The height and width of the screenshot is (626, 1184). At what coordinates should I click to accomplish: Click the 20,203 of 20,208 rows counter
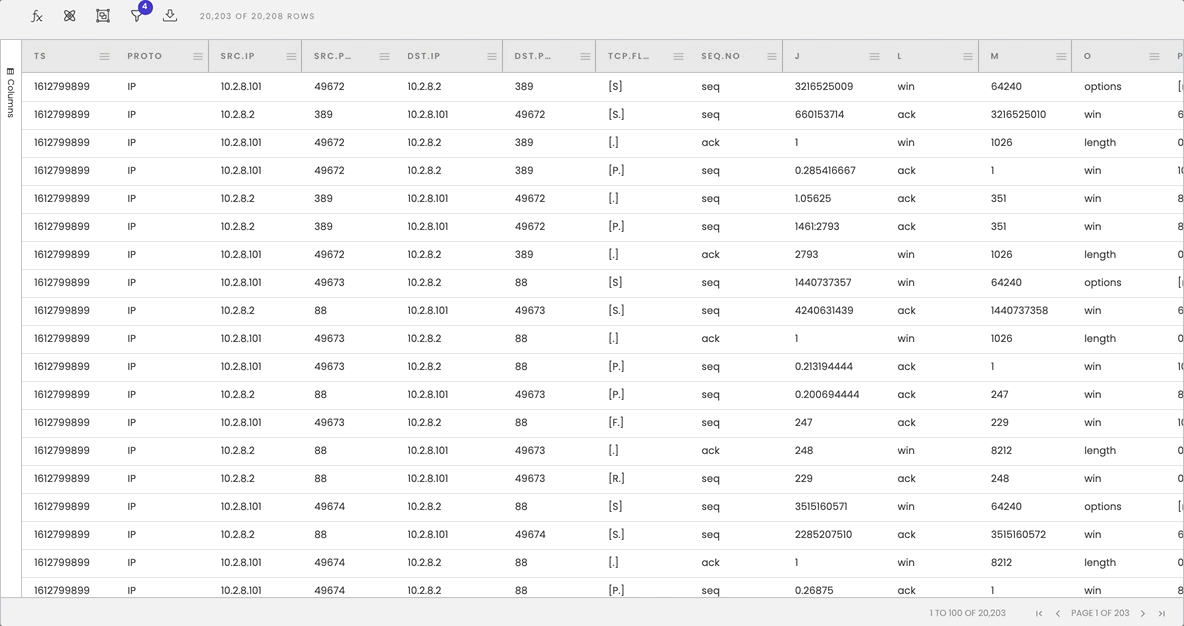click(x=257, y=16)
